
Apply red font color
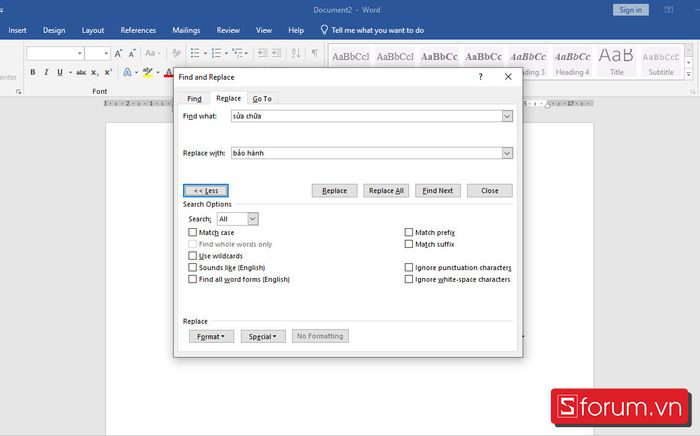[x=168, y=72]
